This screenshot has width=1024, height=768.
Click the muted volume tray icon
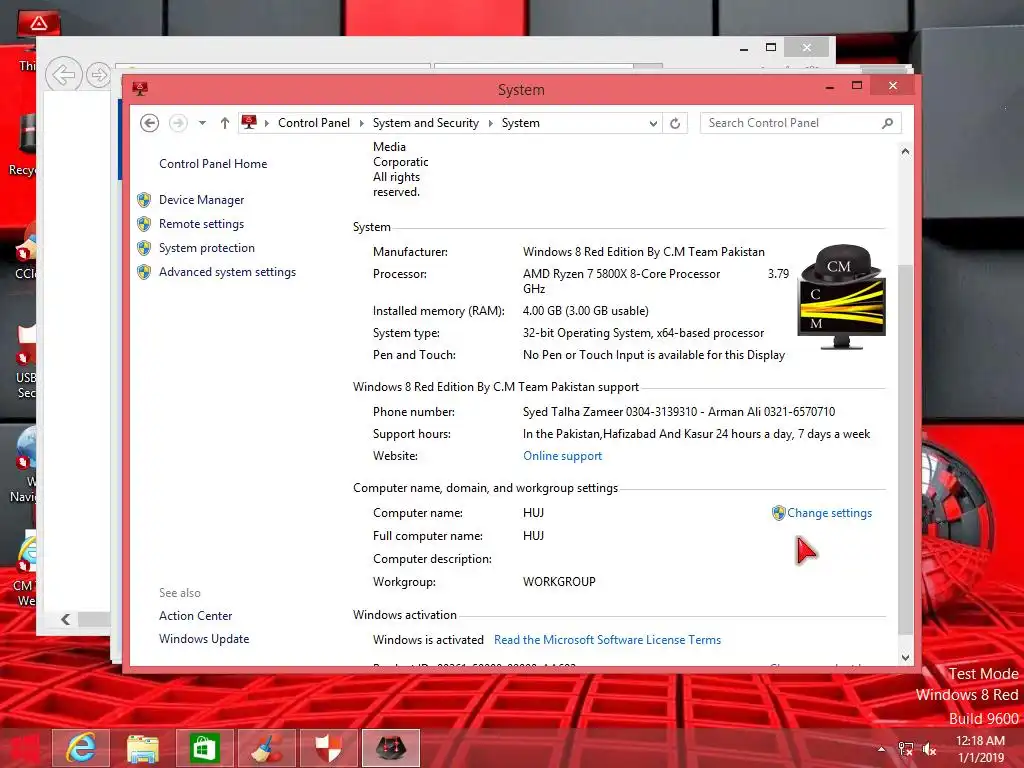(929, 749)
